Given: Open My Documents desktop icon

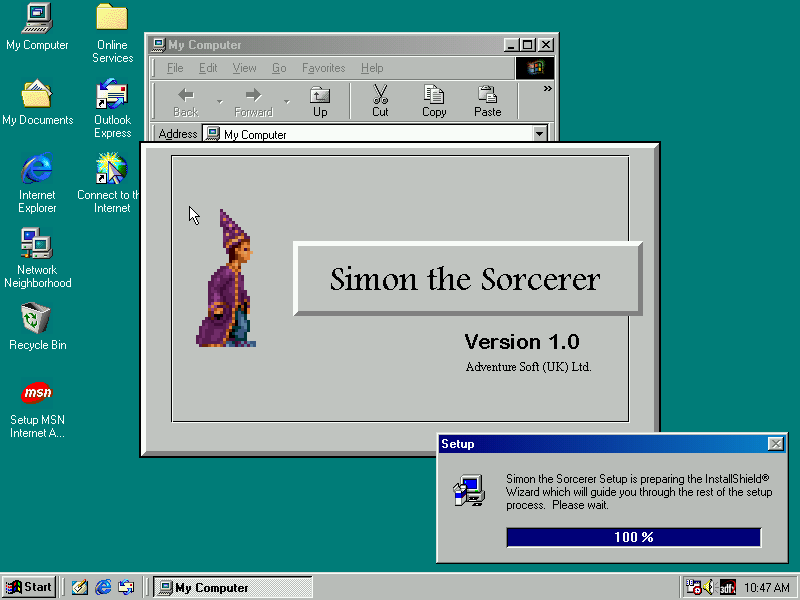Looking at the screenshot, I should pyautogui.click(x=37, y=94).
